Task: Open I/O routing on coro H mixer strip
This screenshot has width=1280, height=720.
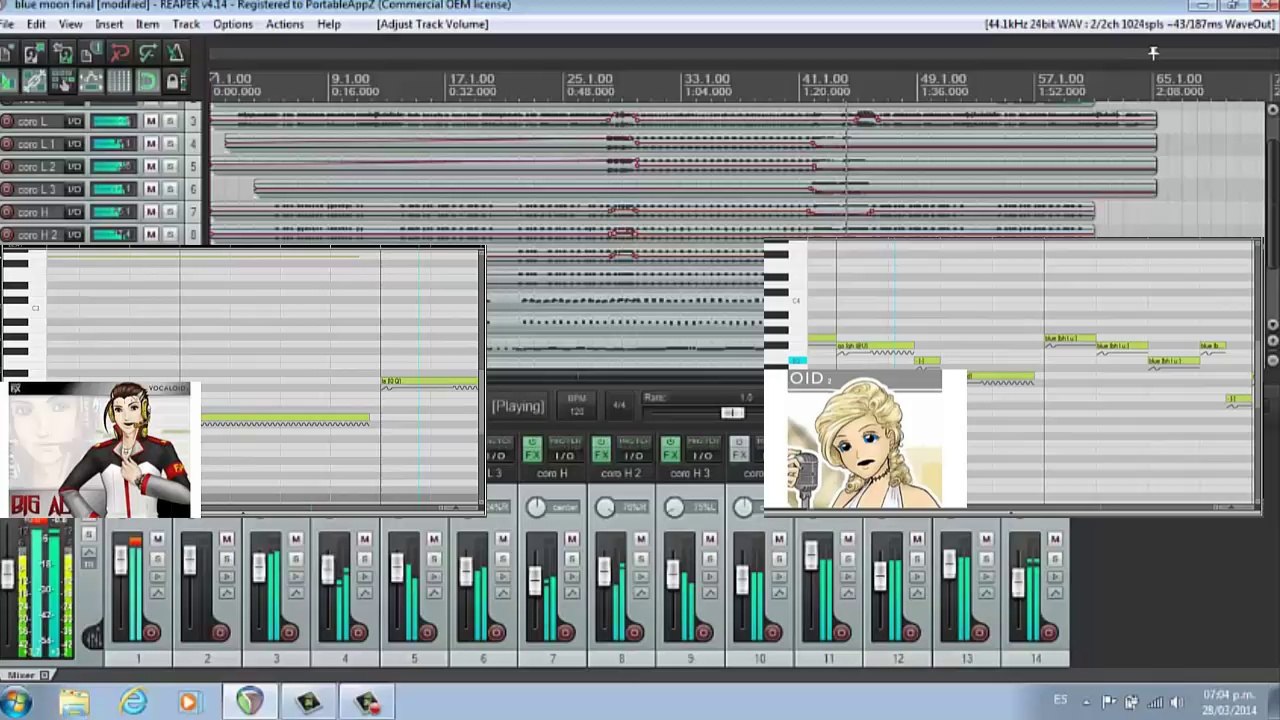Action: [566, 455]
